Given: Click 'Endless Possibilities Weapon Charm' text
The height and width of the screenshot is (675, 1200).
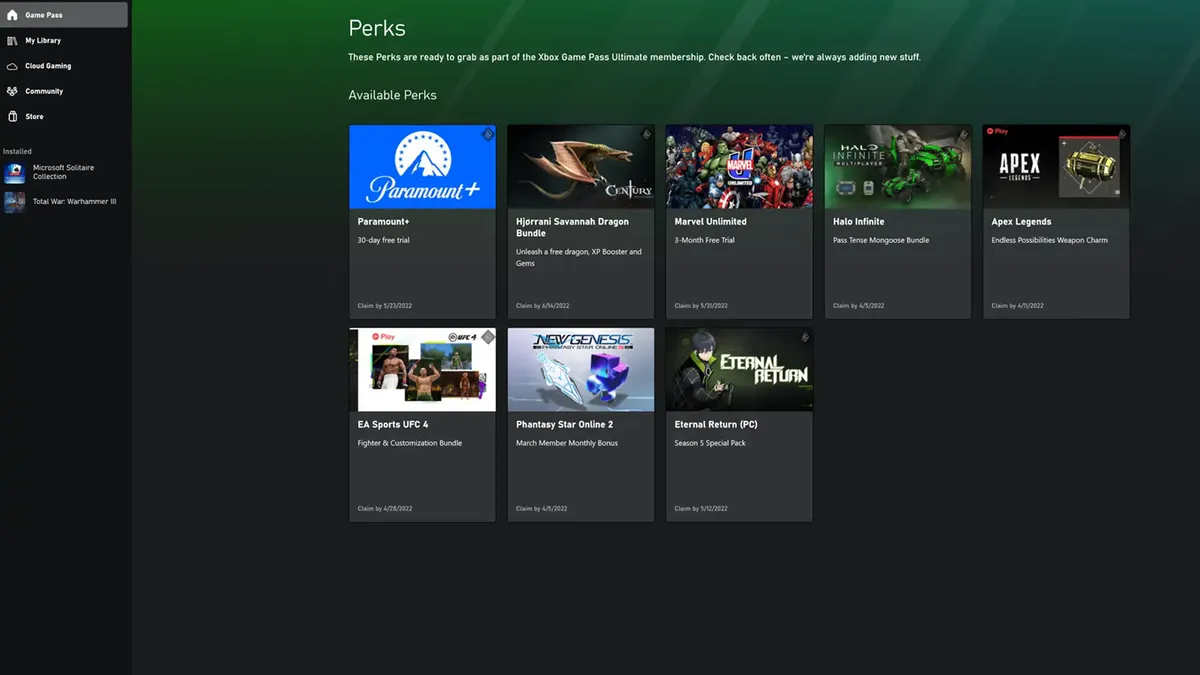Looking at the screenshot, I should pyautogui.click(x=1050, y=241).
